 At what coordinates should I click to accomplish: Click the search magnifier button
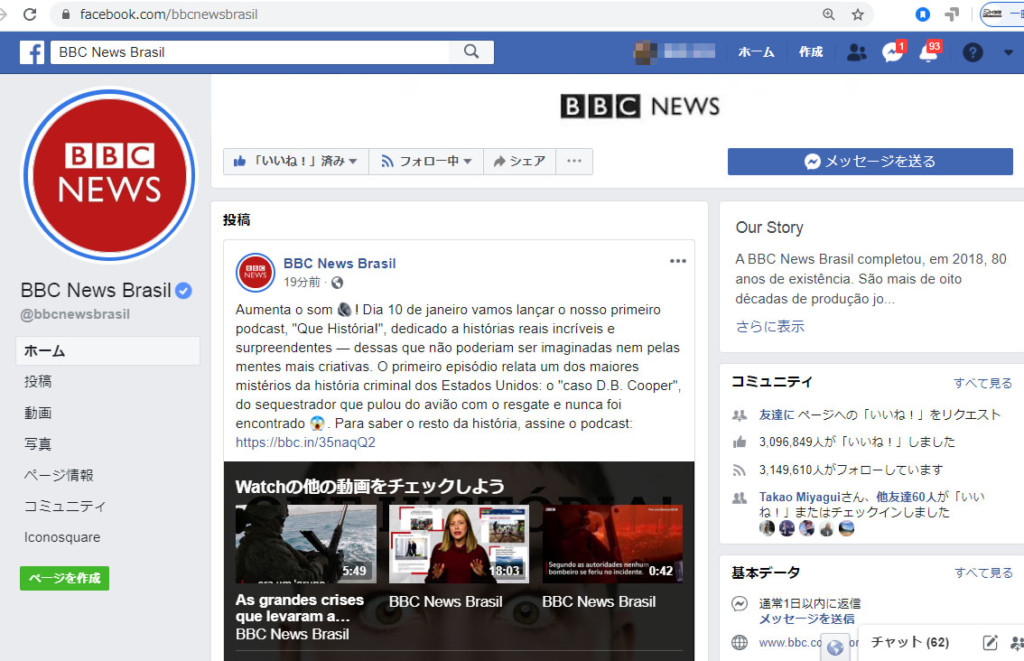(x=471, y=52)
